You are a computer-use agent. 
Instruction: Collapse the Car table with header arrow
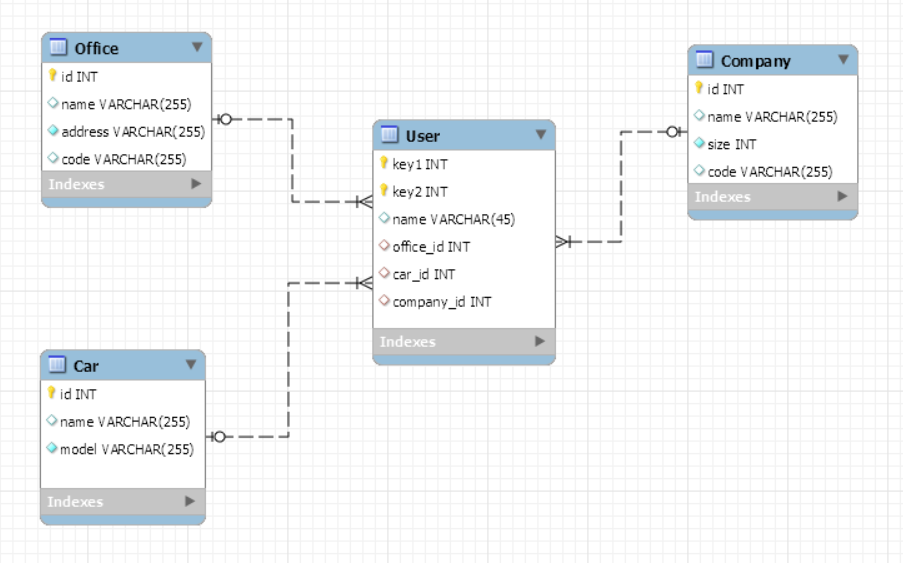coord(190,365)
